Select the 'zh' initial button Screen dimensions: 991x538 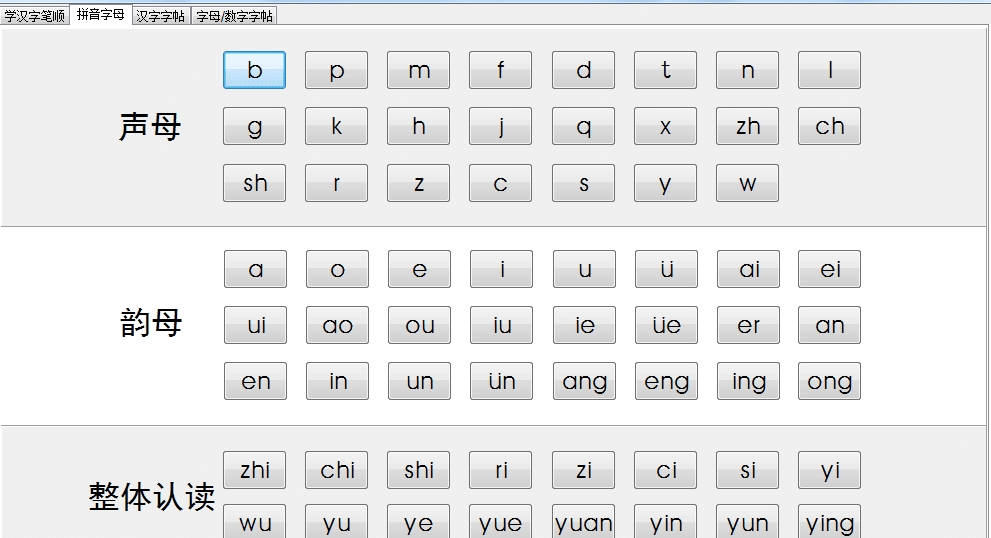point(747,127)
